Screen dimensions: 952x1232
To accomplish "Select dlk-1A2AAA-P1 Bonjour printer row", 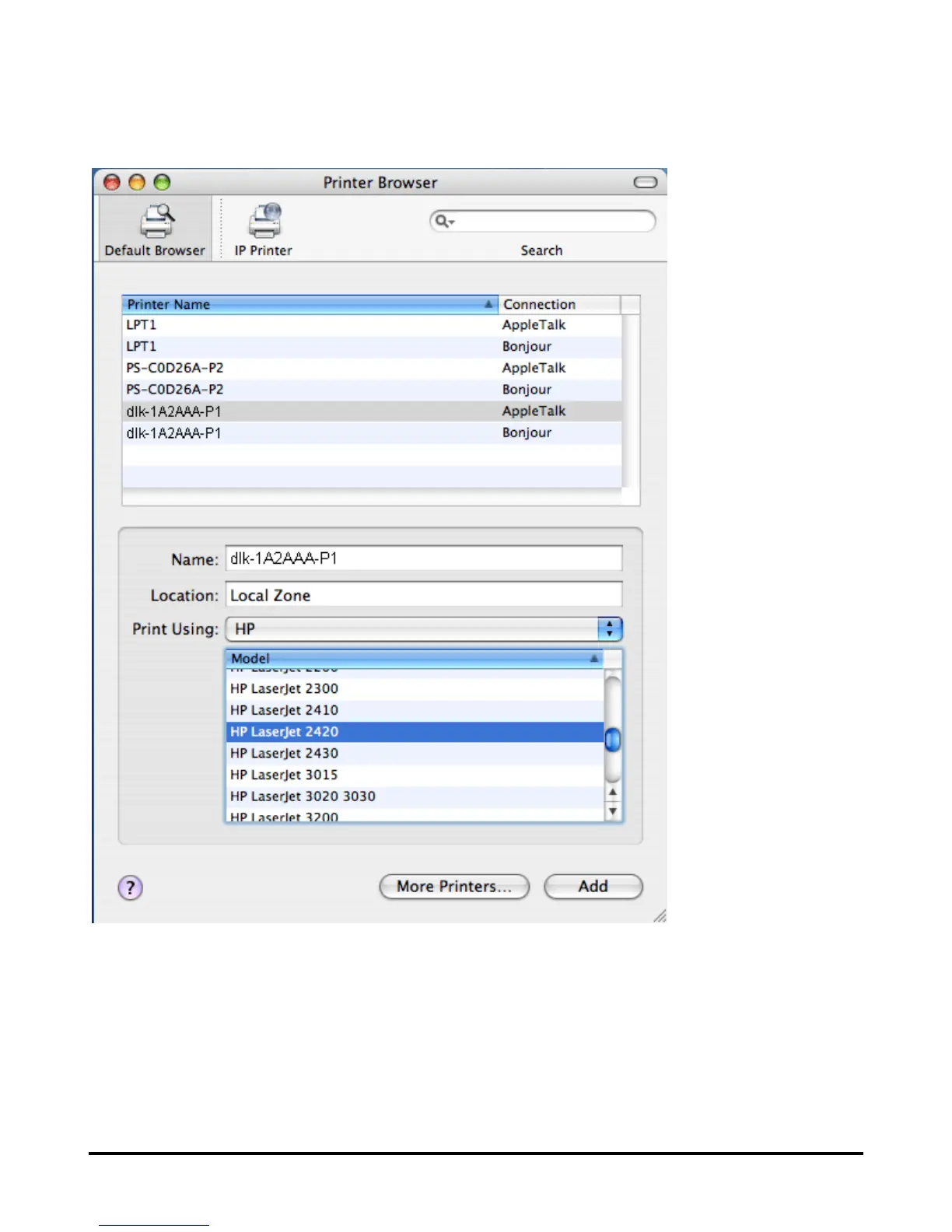I will pyautogui.click(x=372, y=433).
